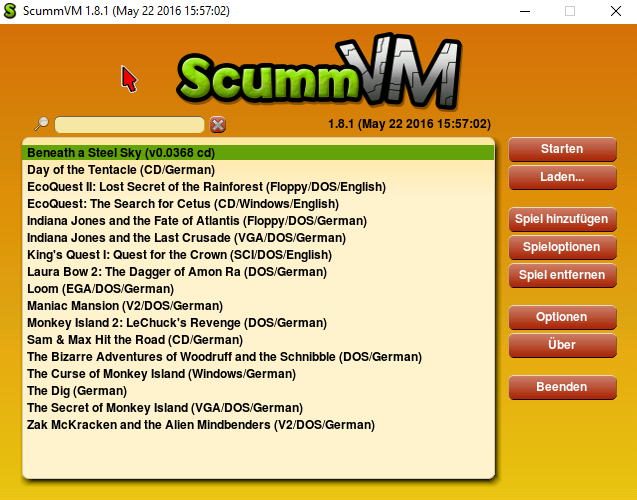Open global Optionen settings
Image resolution: width=637 pixels, height=500 pixels.
(562, 317)
